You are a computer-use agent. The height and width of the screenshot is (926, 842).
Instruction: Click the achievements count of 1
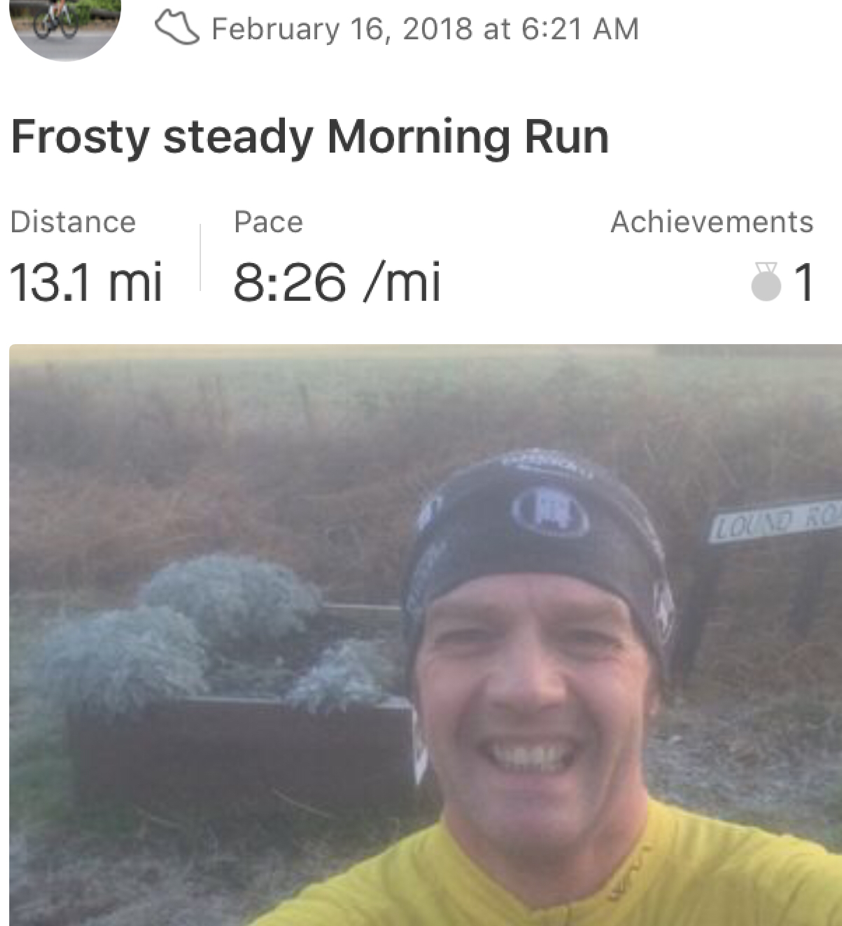[804, 282]
